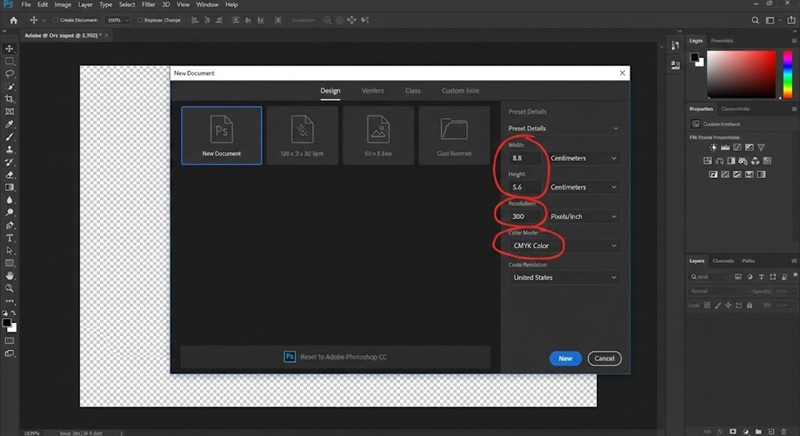Select the Zoom magnifier tool
The height and width of the screenshot is (436, 800).
coord(9,289)
